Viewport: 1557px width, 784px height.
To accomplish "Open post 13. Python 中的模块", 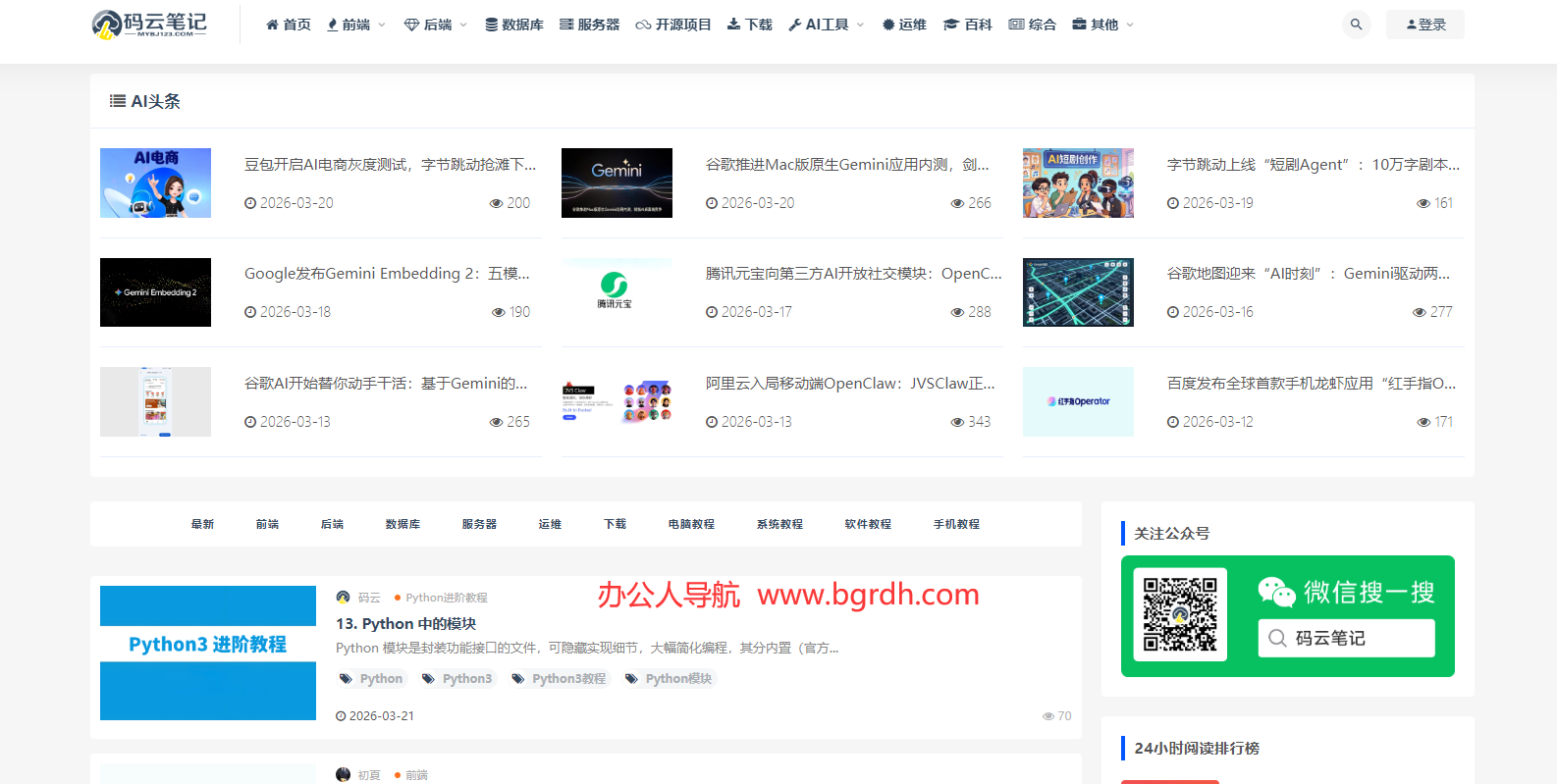I will pyautogui.click(x=405, y=624).
